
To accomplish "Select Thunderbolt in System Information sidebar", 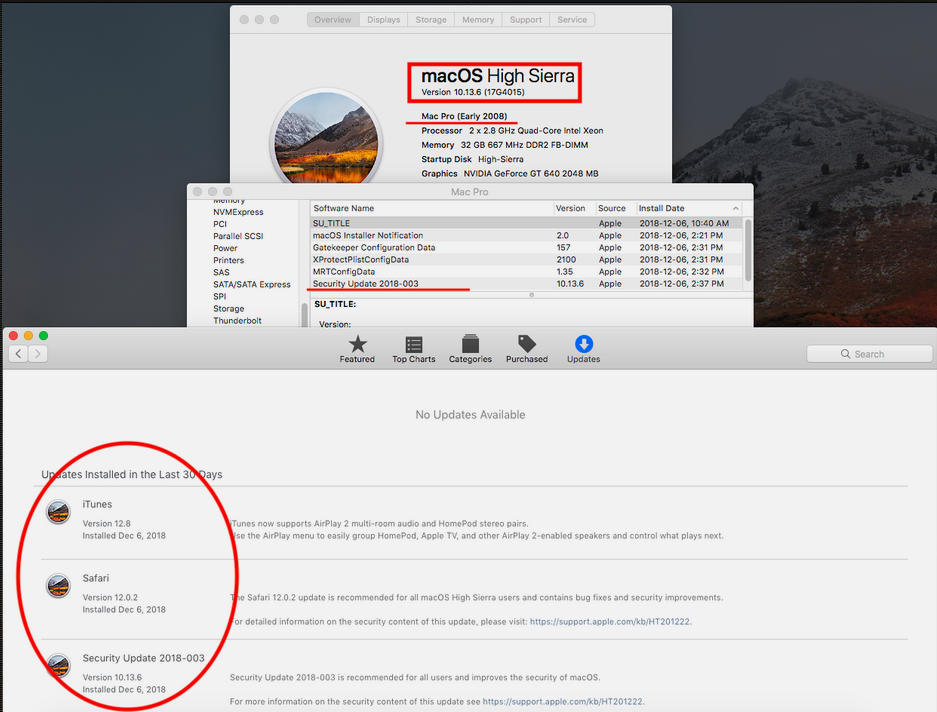I will point(237,320).
